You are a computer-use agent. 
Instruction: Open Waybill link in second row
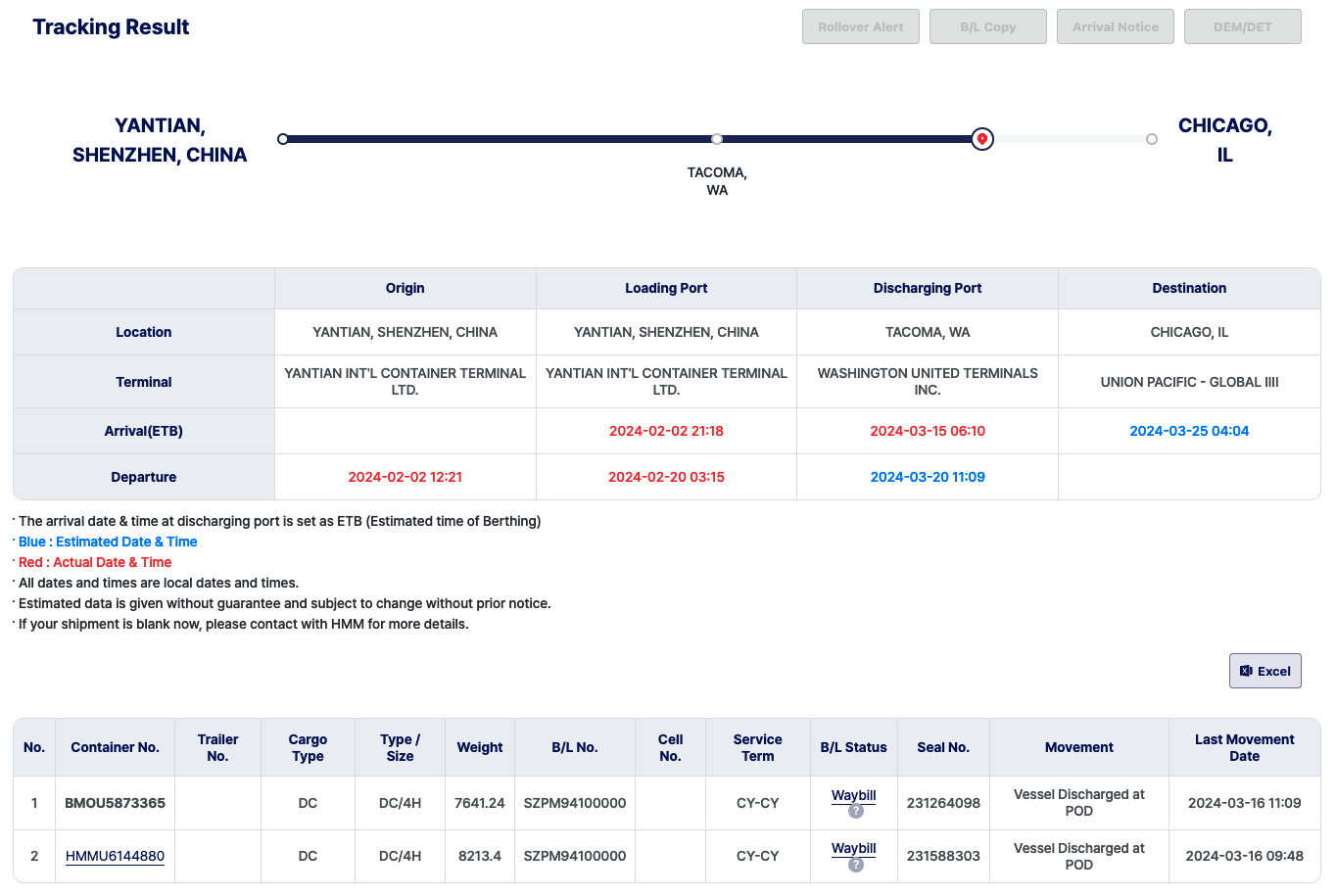pos(853,848)
